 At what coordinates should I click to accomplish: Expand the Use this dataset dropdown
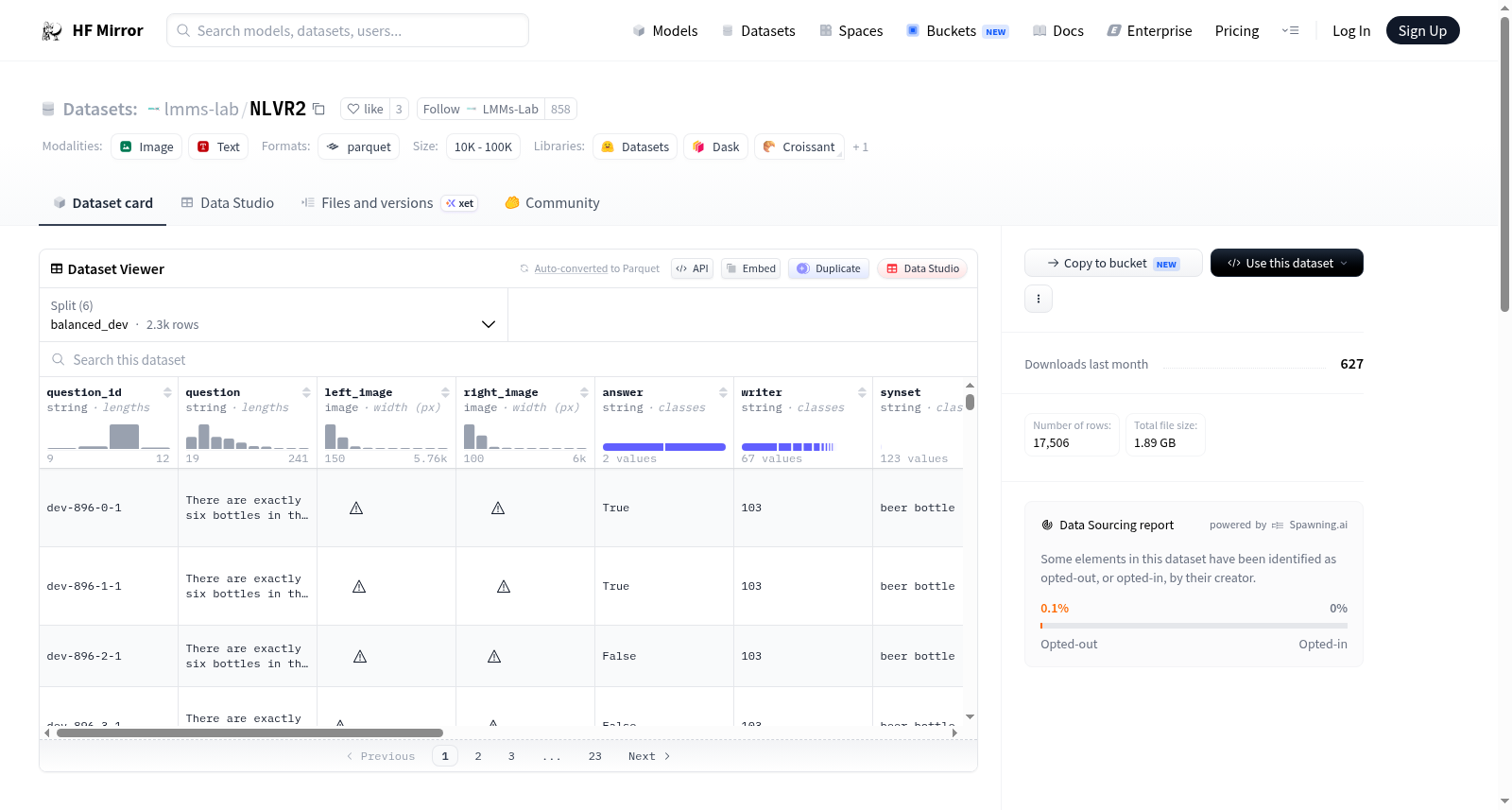1287,263
